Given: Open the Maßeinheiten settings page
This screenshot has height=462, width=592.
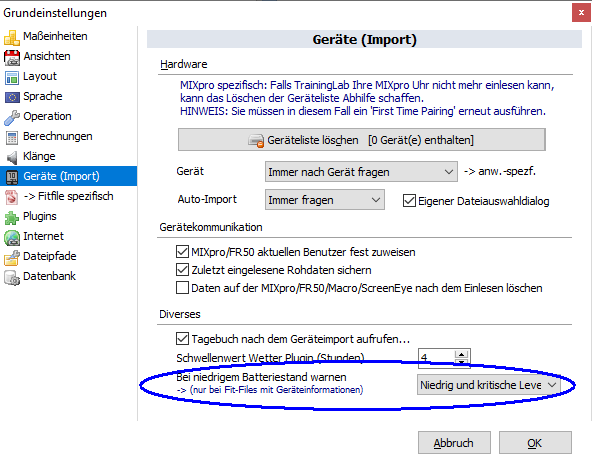Looking at the screenshot, I should (55, 36).
